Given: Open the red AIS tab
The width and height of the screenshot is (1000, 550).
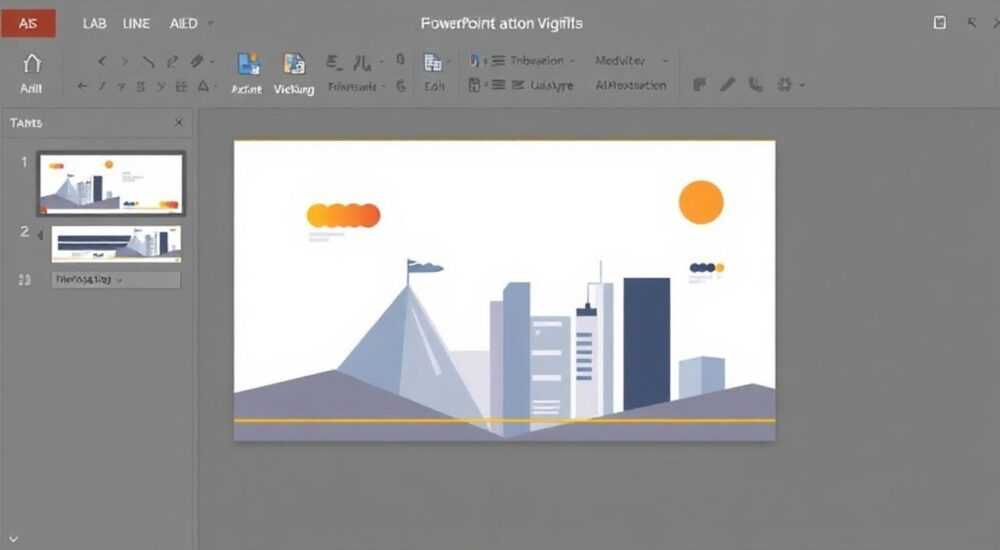Looking at the screenshot, I should pos(28,23).
